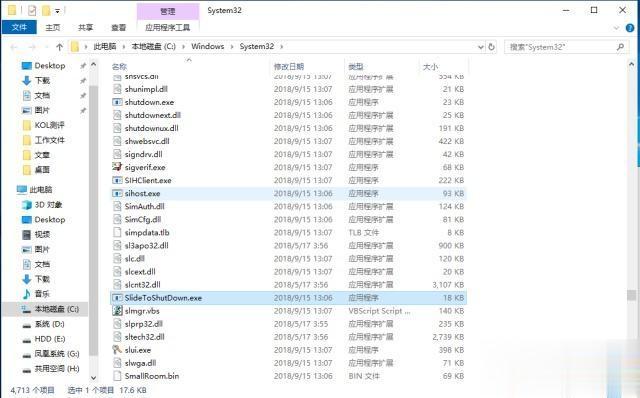Switch to the 共享 ribbon tab
This screenshot has height=398, width=640.
85,27
